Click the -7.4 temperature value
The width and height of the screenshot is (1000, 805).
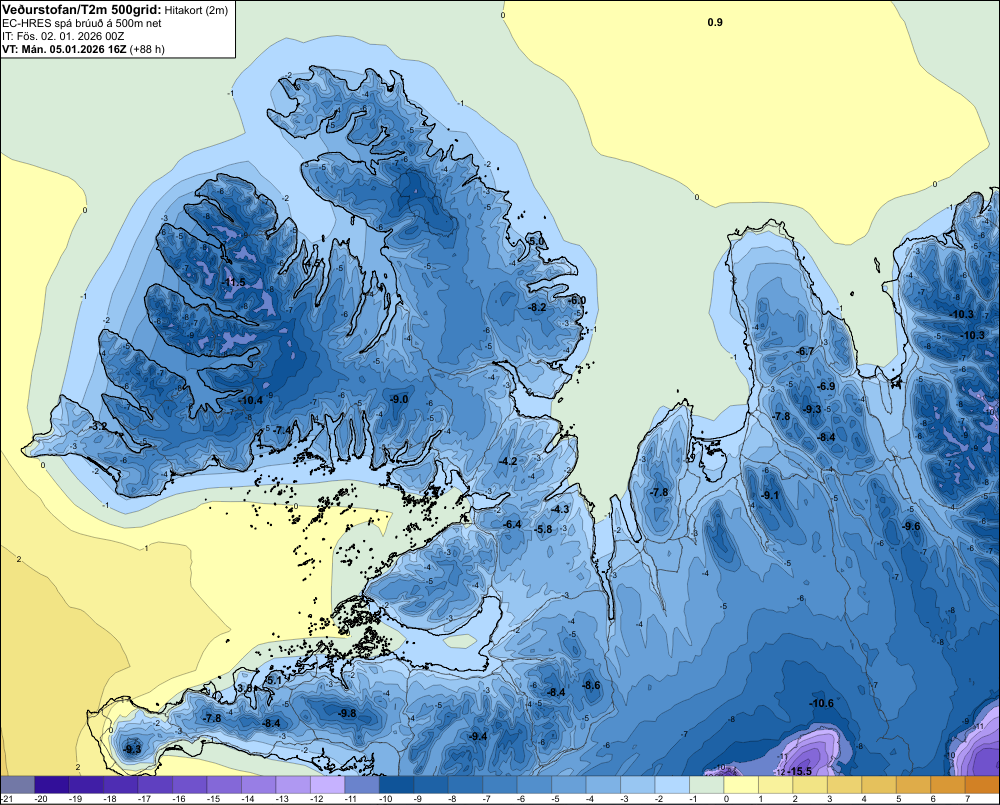tap(282, 431)
